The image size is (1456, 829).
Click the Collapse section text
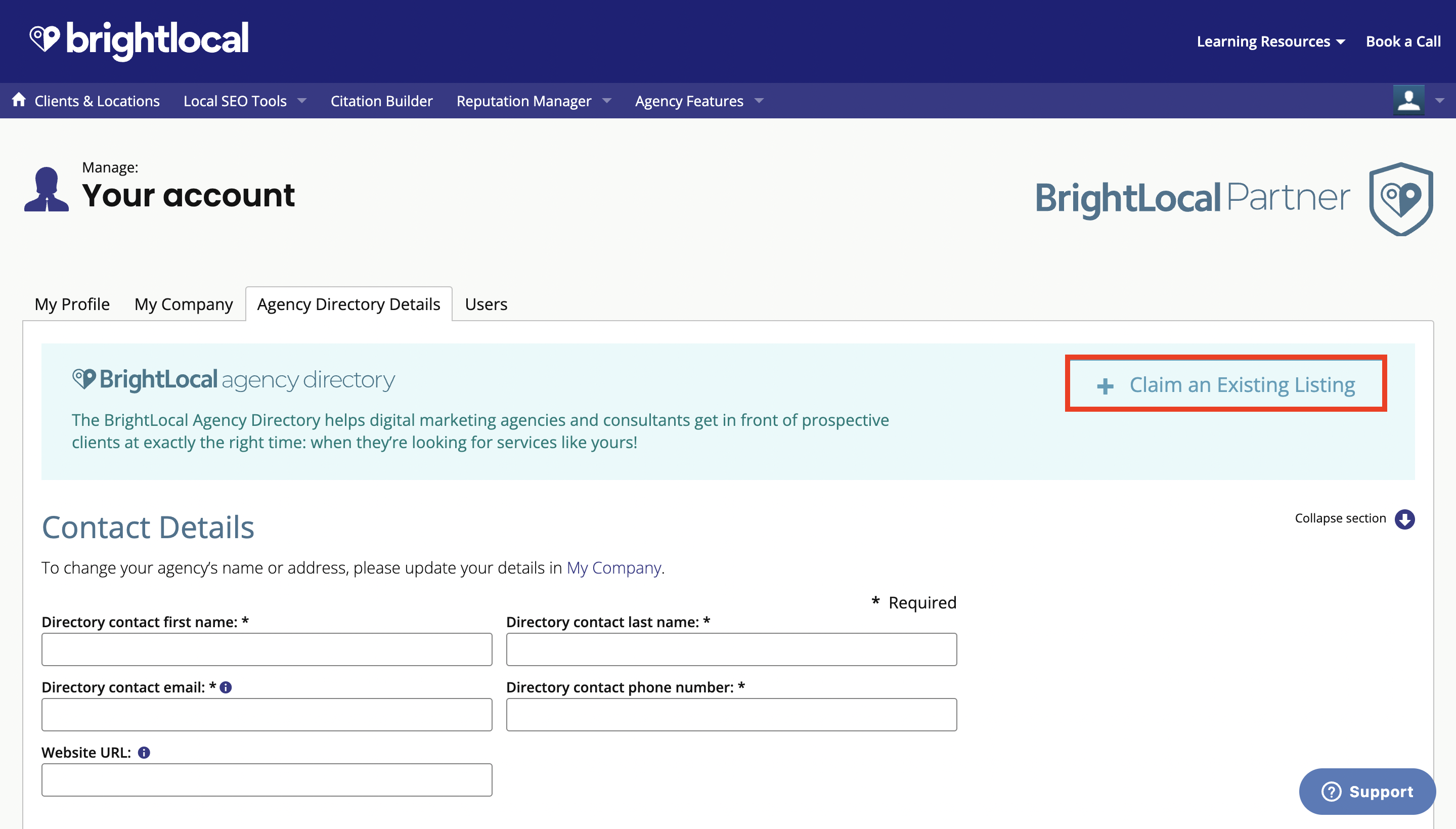[1340, 518]
